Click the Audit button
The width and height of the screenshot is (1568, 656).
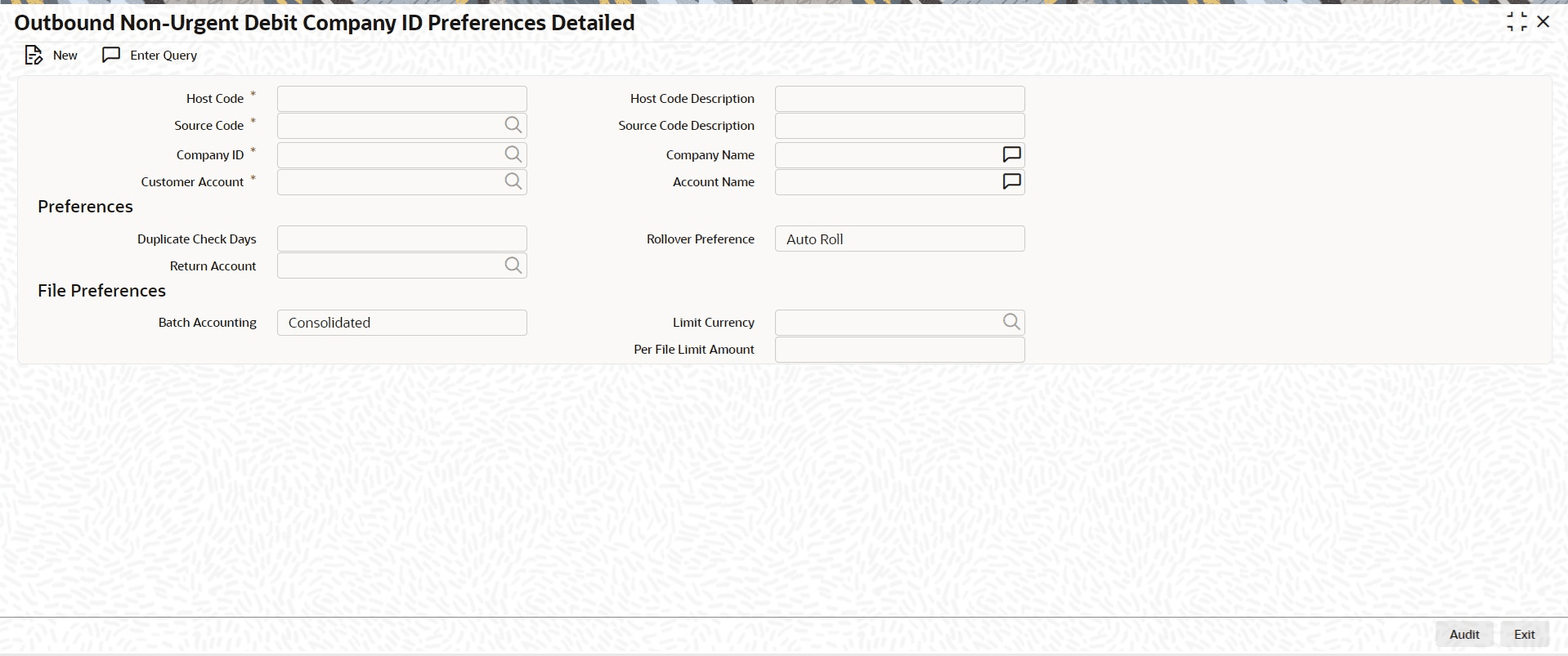pyautogui.click(x=1464, y=635)
